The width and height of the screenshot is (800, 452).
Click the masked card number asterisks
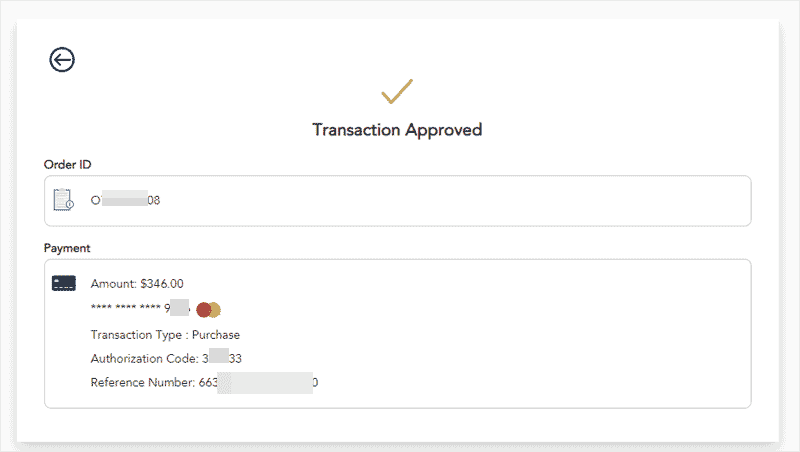(x=126, y=310)
